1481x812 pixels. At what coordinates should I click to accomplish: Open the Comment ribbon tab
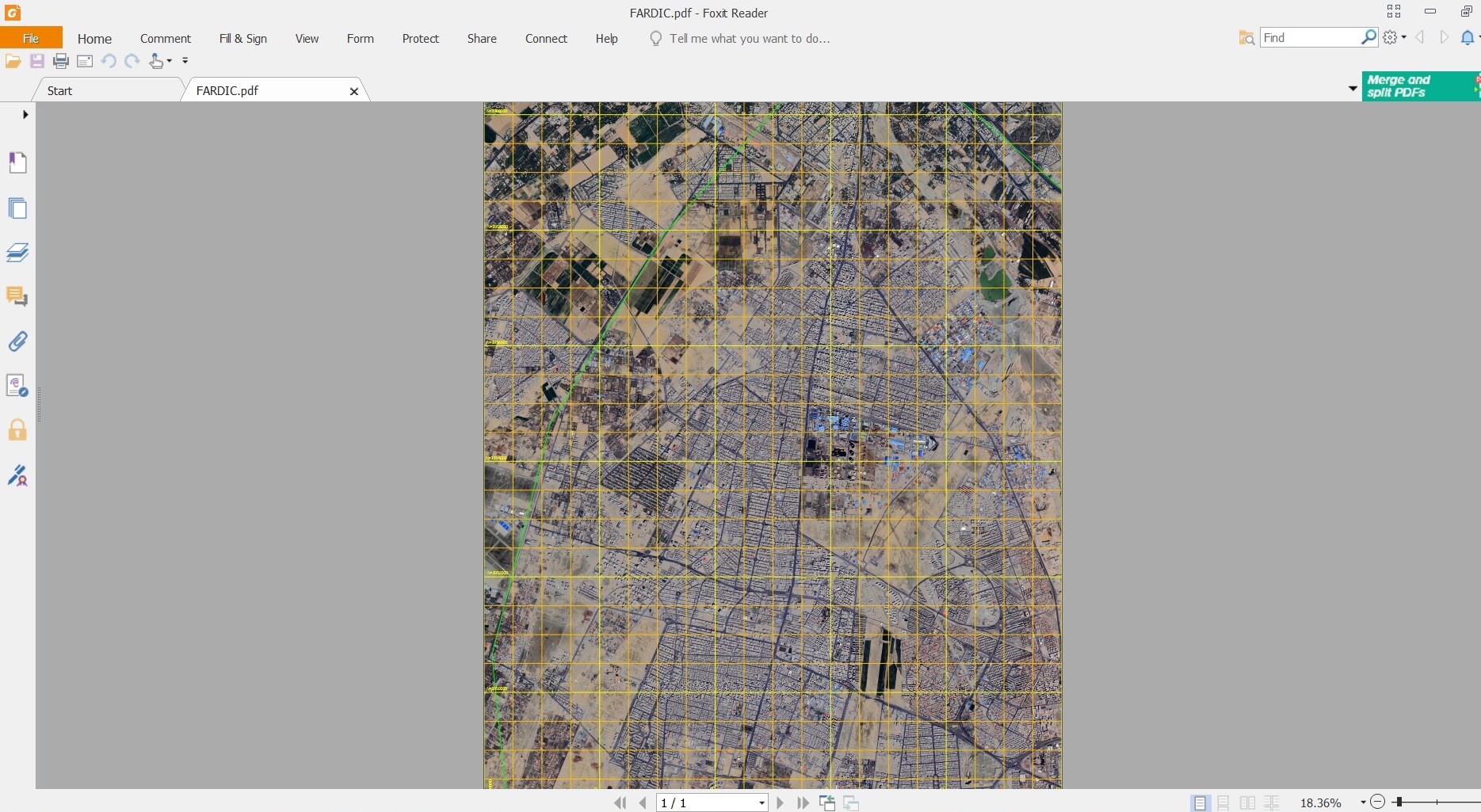point(165,39)
